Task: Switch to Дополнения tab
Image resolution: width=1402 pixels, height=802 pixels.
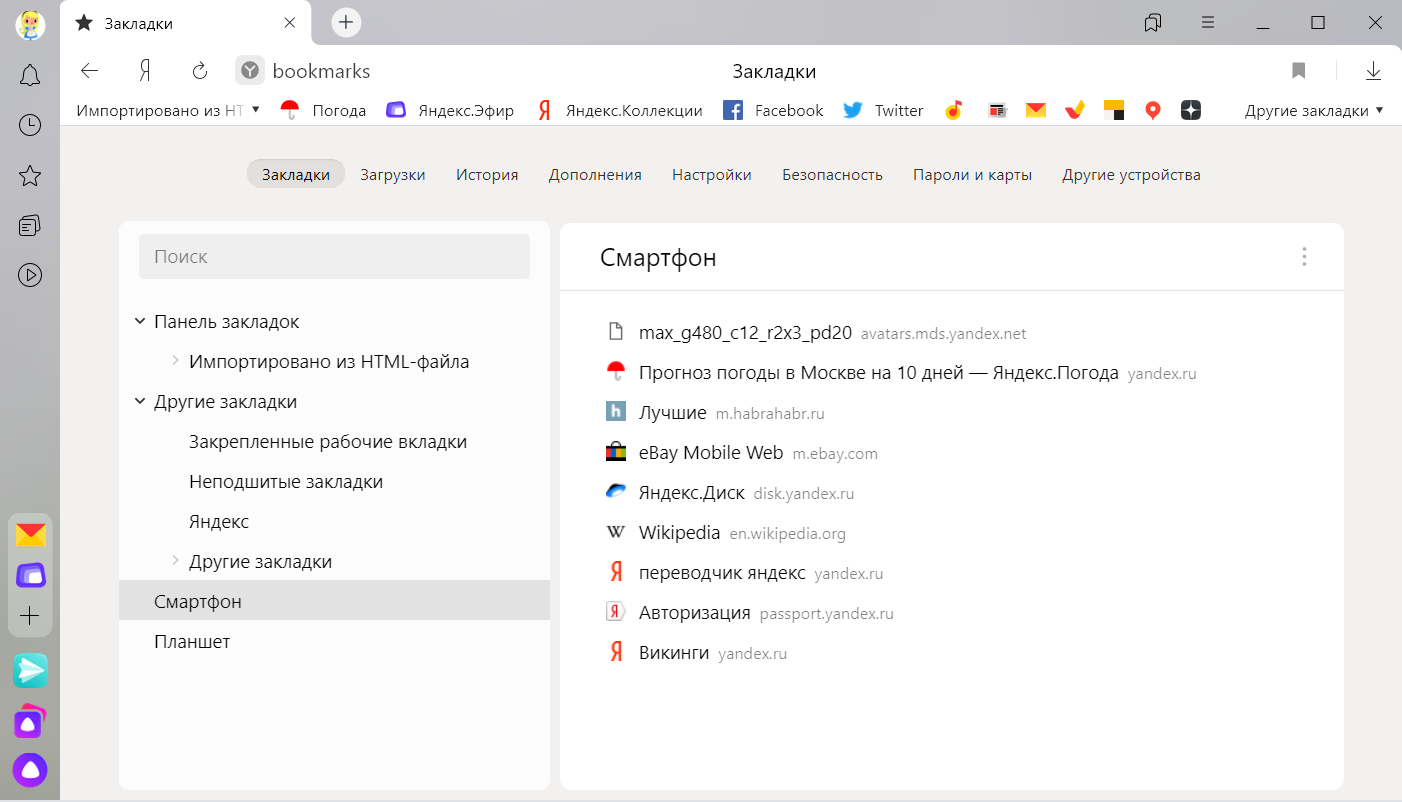Action: point(595,174)
